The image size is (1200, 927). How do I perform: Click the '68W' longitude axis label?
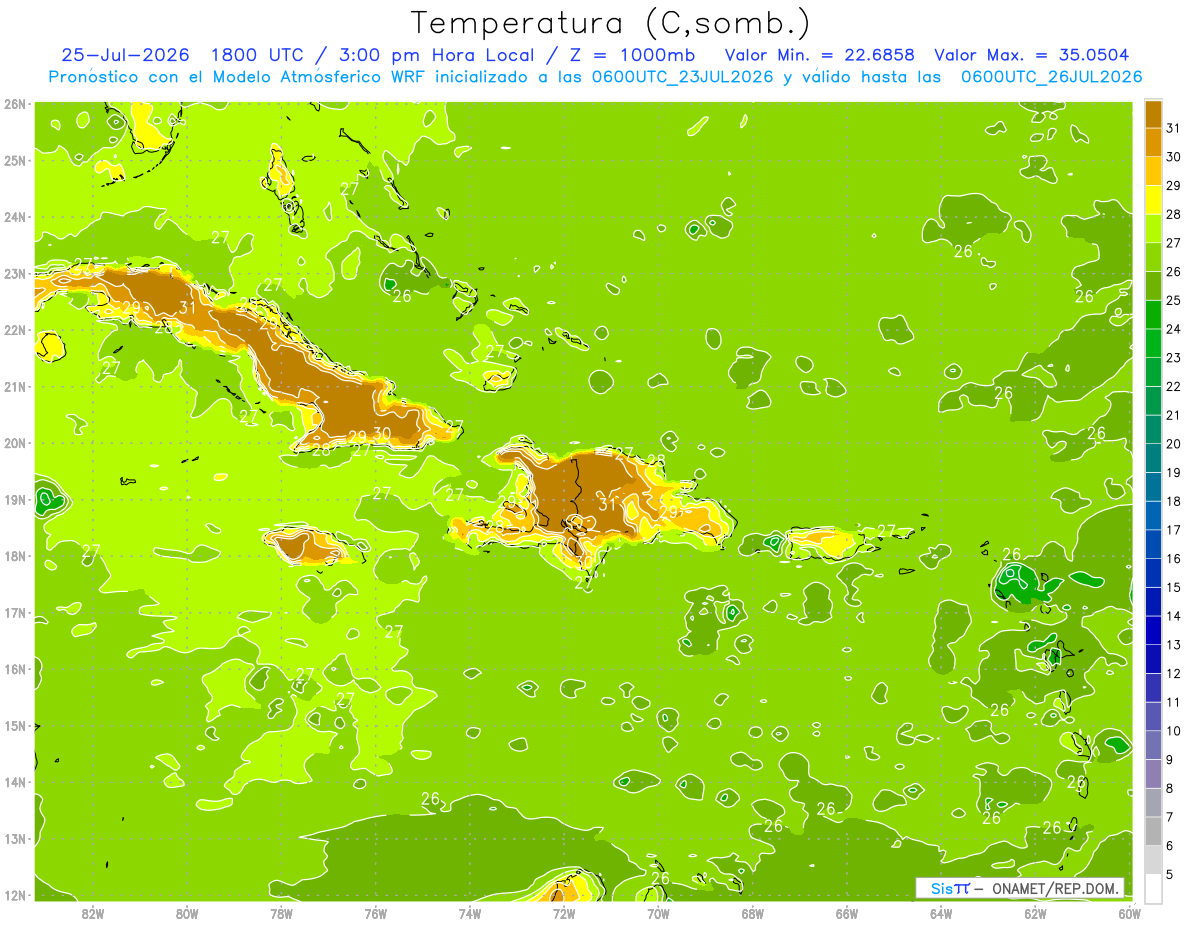coord(753,912)
